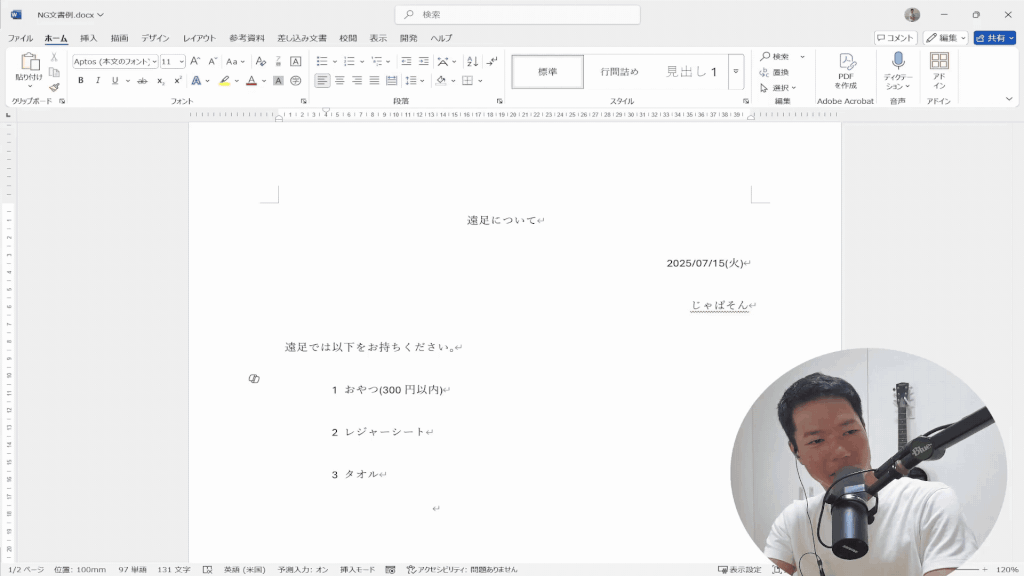
Task: Increase paragraph indent
Action: coord(423,61)
